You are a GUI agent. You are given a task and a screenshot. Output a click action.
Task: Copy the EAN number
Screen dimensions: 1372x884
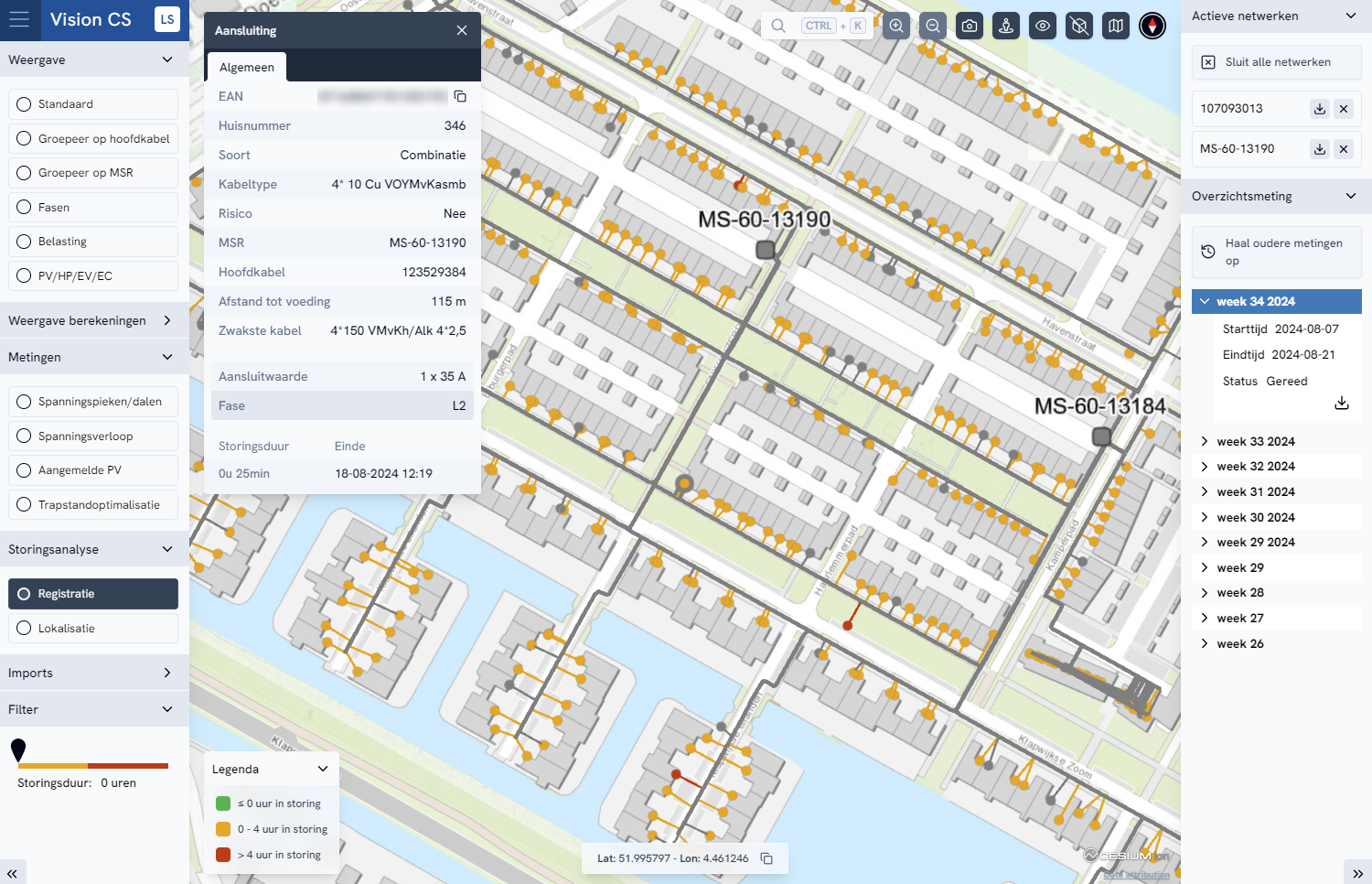pyautogui.click(x=460, y=96)
